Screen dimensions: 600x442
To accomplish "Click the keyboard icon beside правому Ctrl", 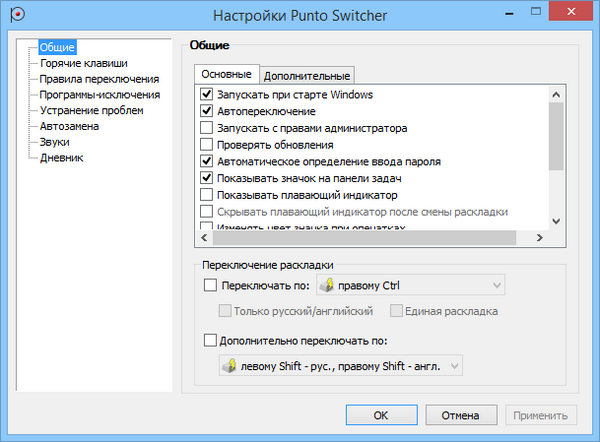I will click(325, 286).
